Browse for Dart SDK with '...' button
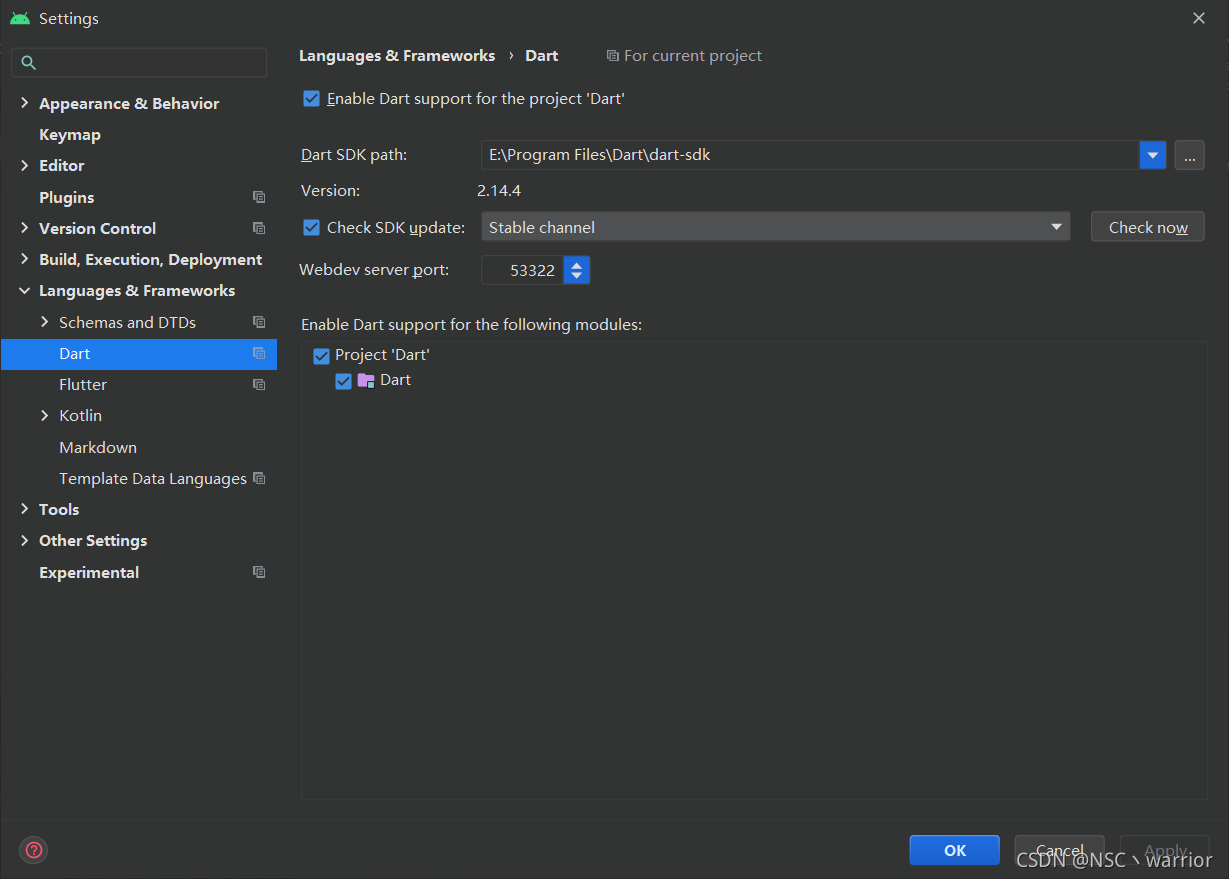Screen dimensions: 1229x879 tap(1189, 155)
